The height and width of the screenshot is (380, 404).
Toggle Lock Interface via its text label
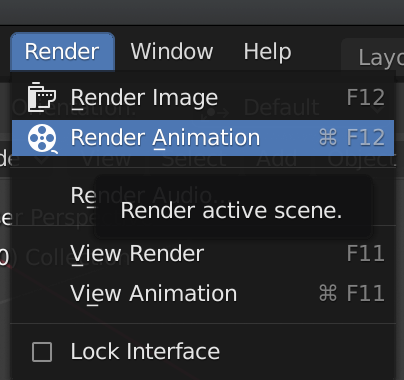(145, 352)
